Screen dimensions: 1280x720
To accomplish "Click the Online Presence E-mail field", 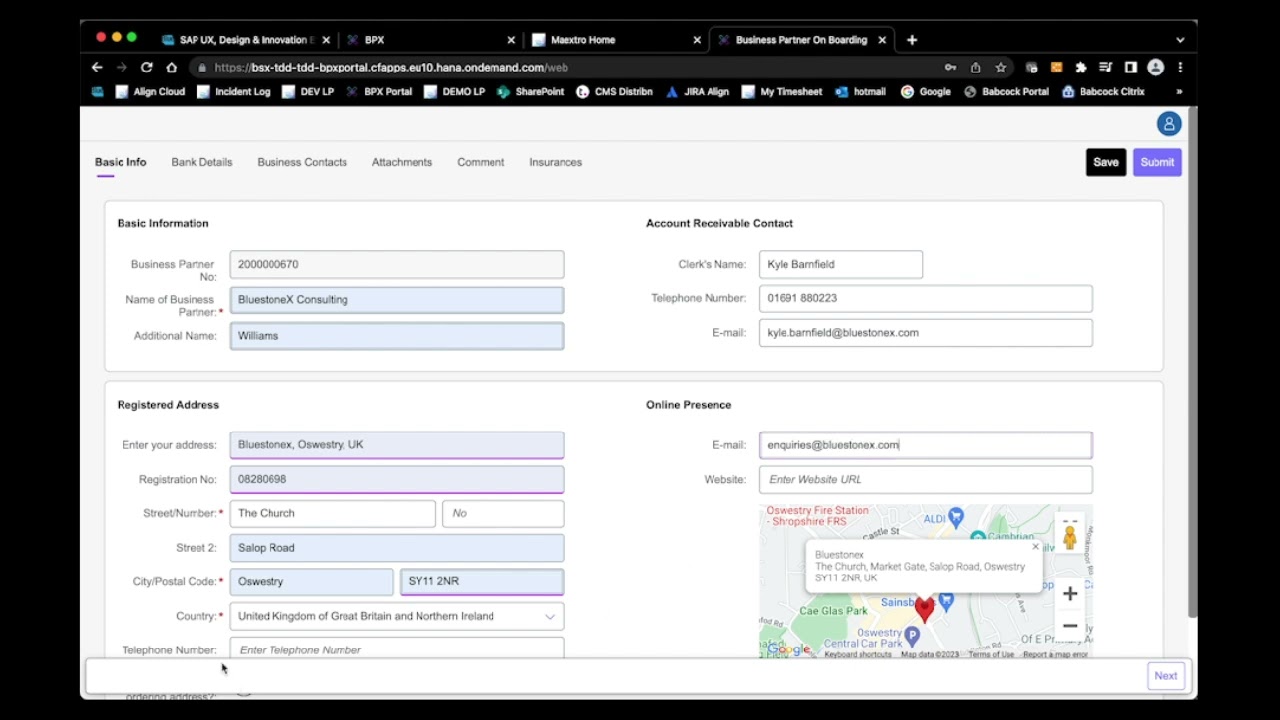I will click(x=925, y=445).
